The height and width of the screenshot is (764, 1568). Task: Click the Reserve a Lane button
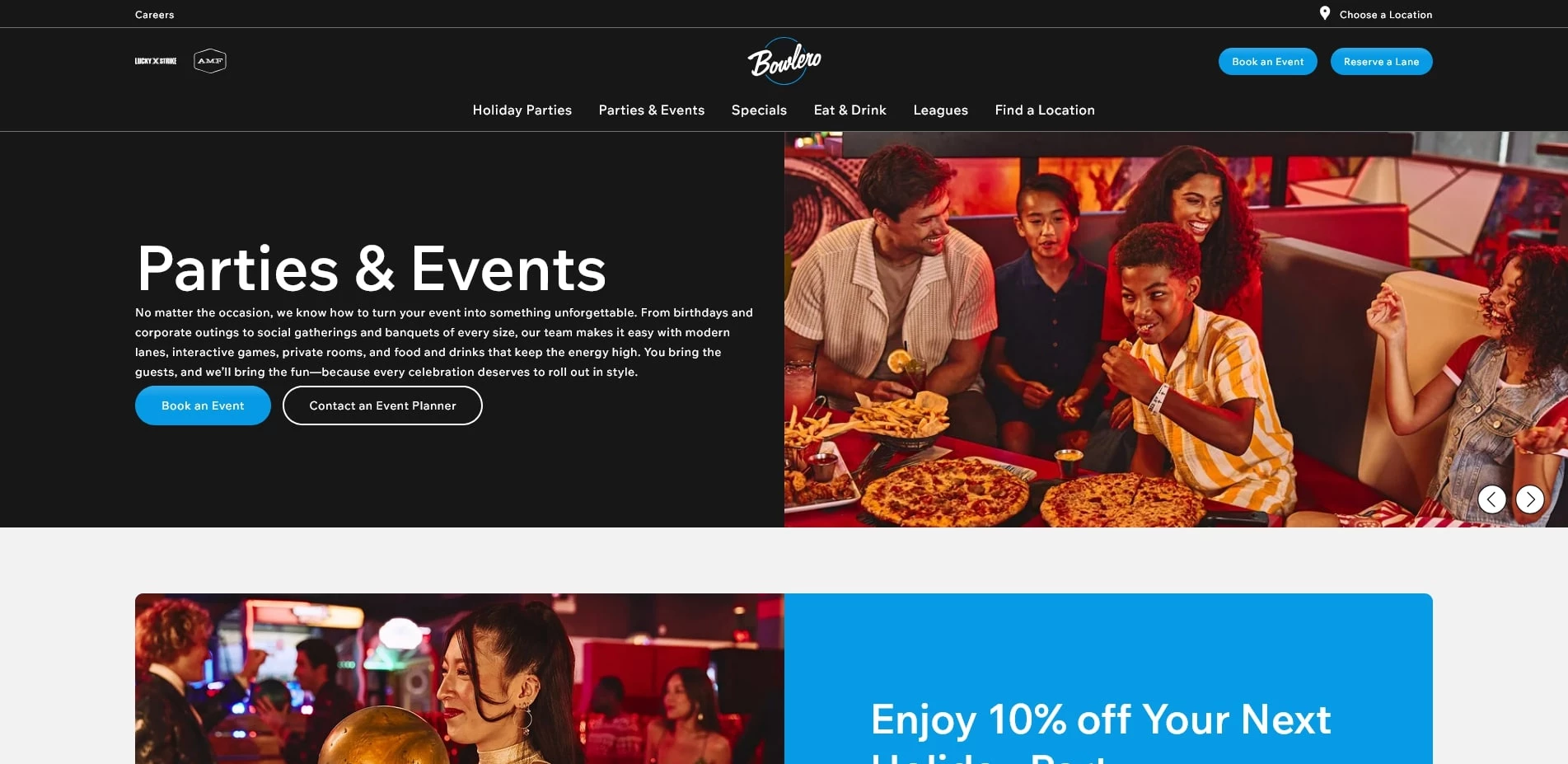[x=1382, y=62]
